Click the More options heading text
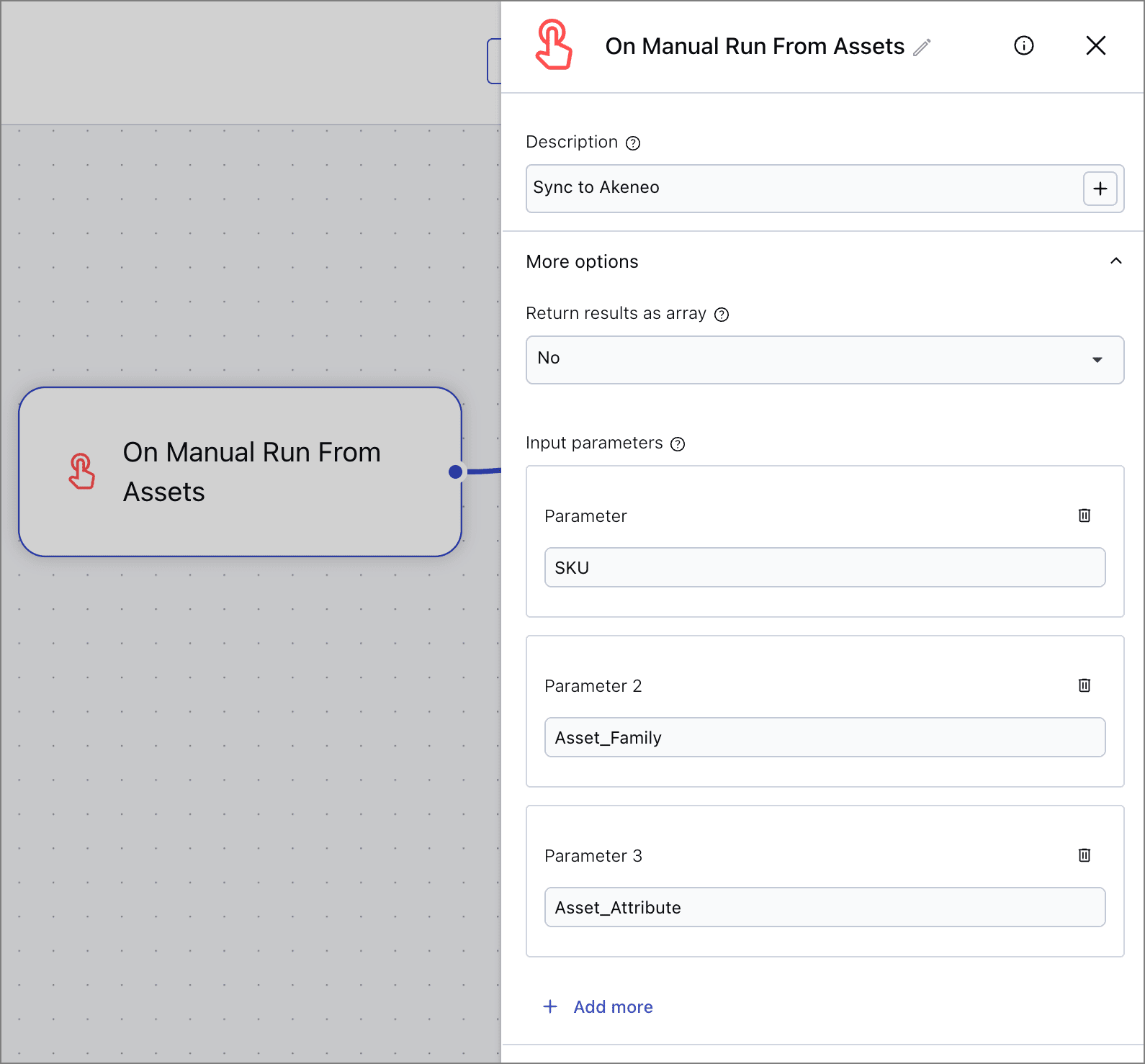Image resolution: width=1145 pixels, height=1064 pixels. point(582,261)
